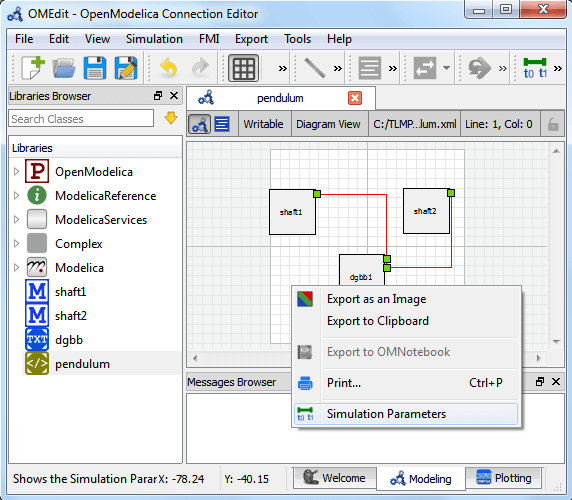Open the Export menu
This screenshot has width=572, height=500.
(x=251, y=39)
